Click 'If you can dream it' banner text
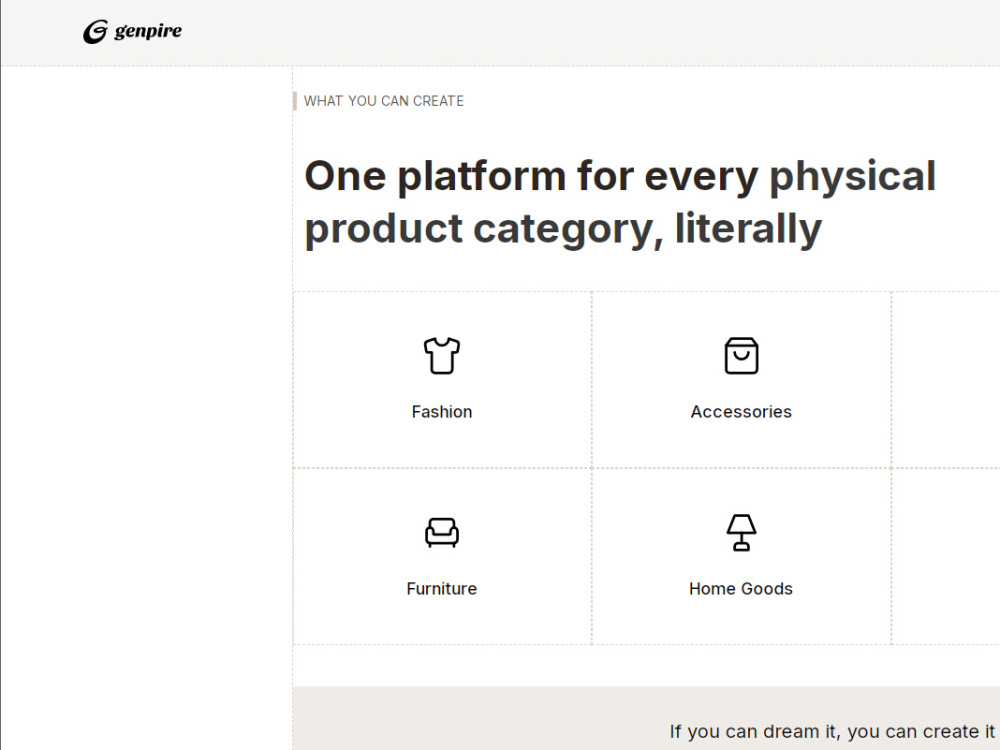The width and height of the screenshot is (1000, 750). (832, 732)
